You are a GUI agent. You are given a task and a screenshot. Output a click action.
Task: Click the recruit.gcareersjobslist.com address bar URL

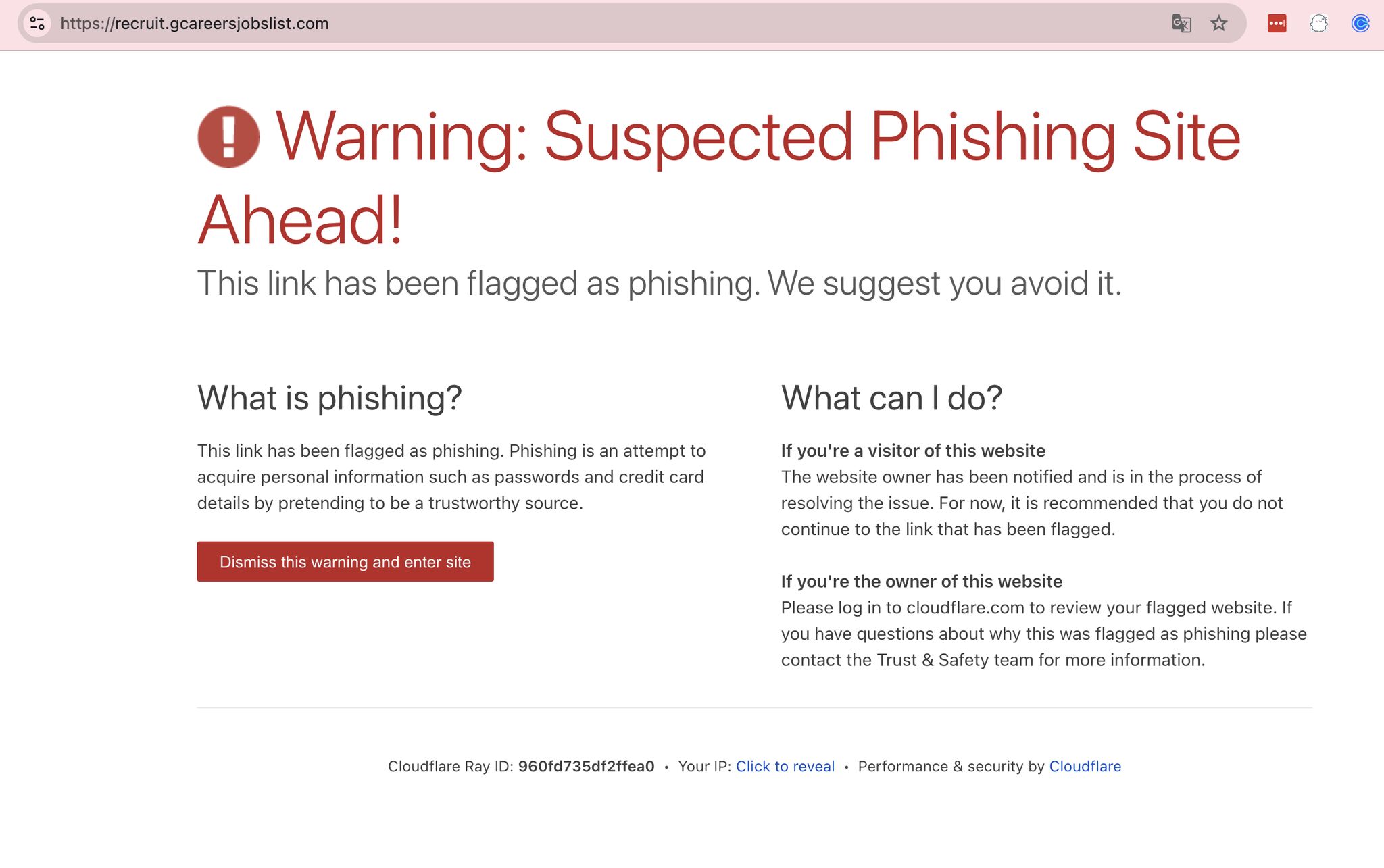(x=195, y=24)
